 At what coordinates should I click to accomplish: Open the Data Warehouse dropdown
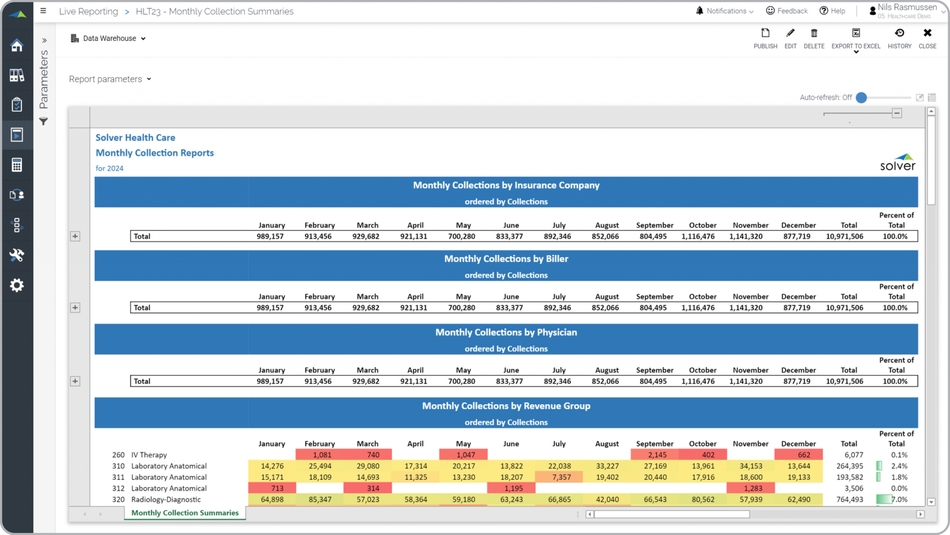coord(109,39)
